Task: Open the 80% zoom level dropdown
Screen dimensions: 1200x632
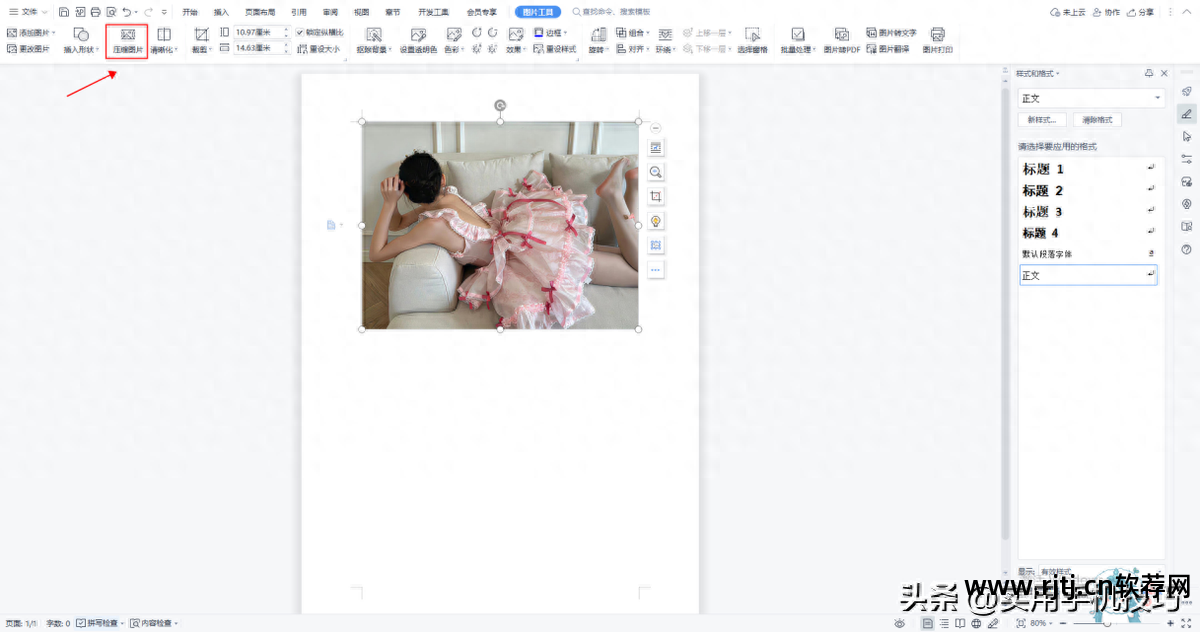Action: pos(1040,623)
